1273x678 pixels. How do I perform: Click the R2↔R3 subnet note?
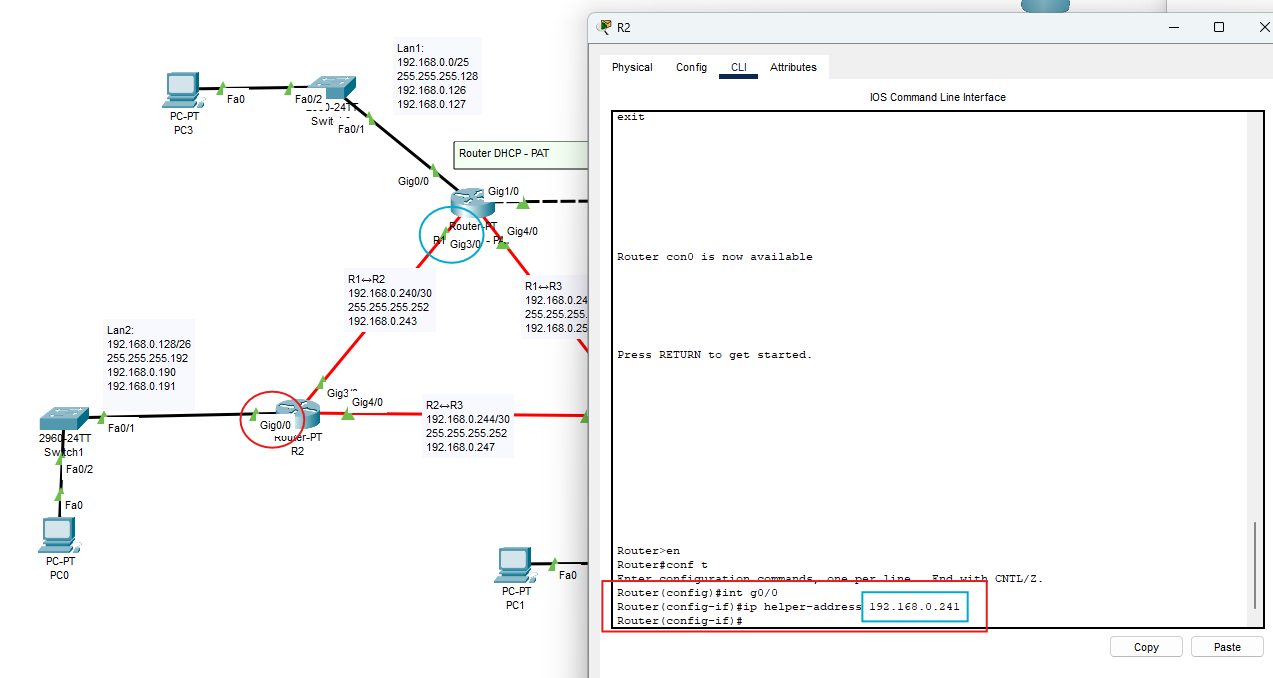tap(468, 426)
